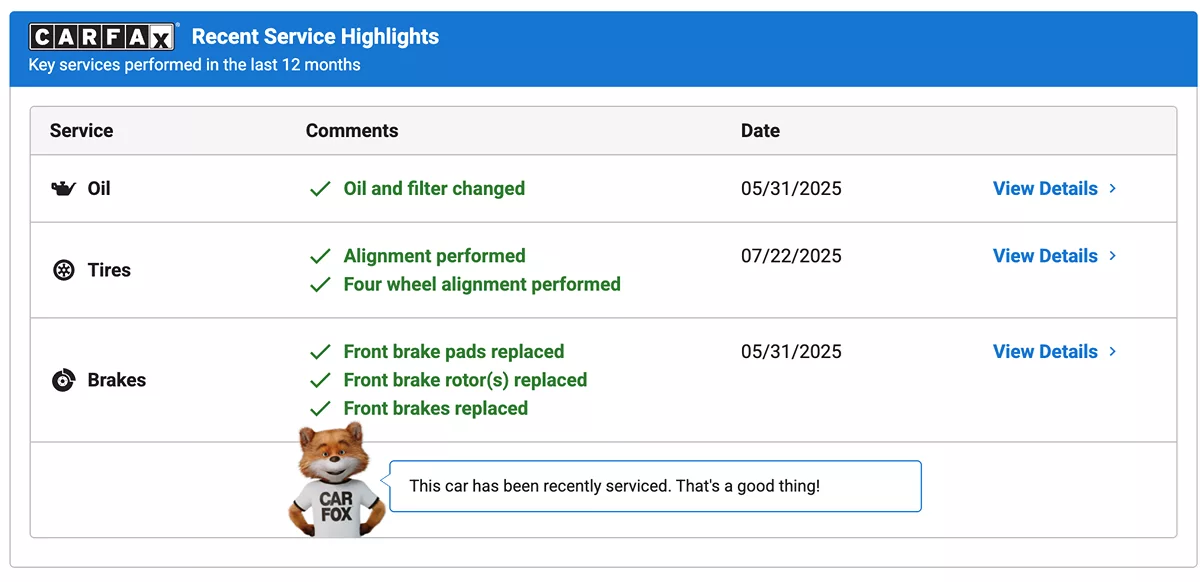Click checkmark beside Four wheel alignment performed
The image size is (1200, 582).
320,285
